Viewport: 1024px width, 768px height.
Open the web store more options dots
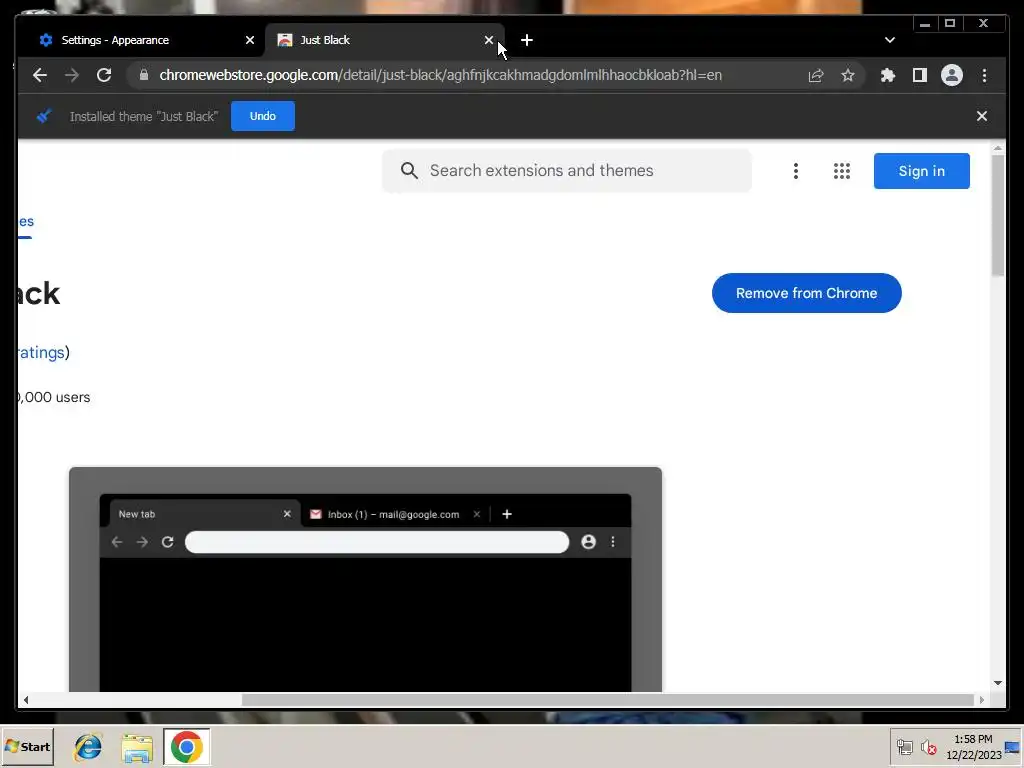pyautogui.click(x=795, y=171)
